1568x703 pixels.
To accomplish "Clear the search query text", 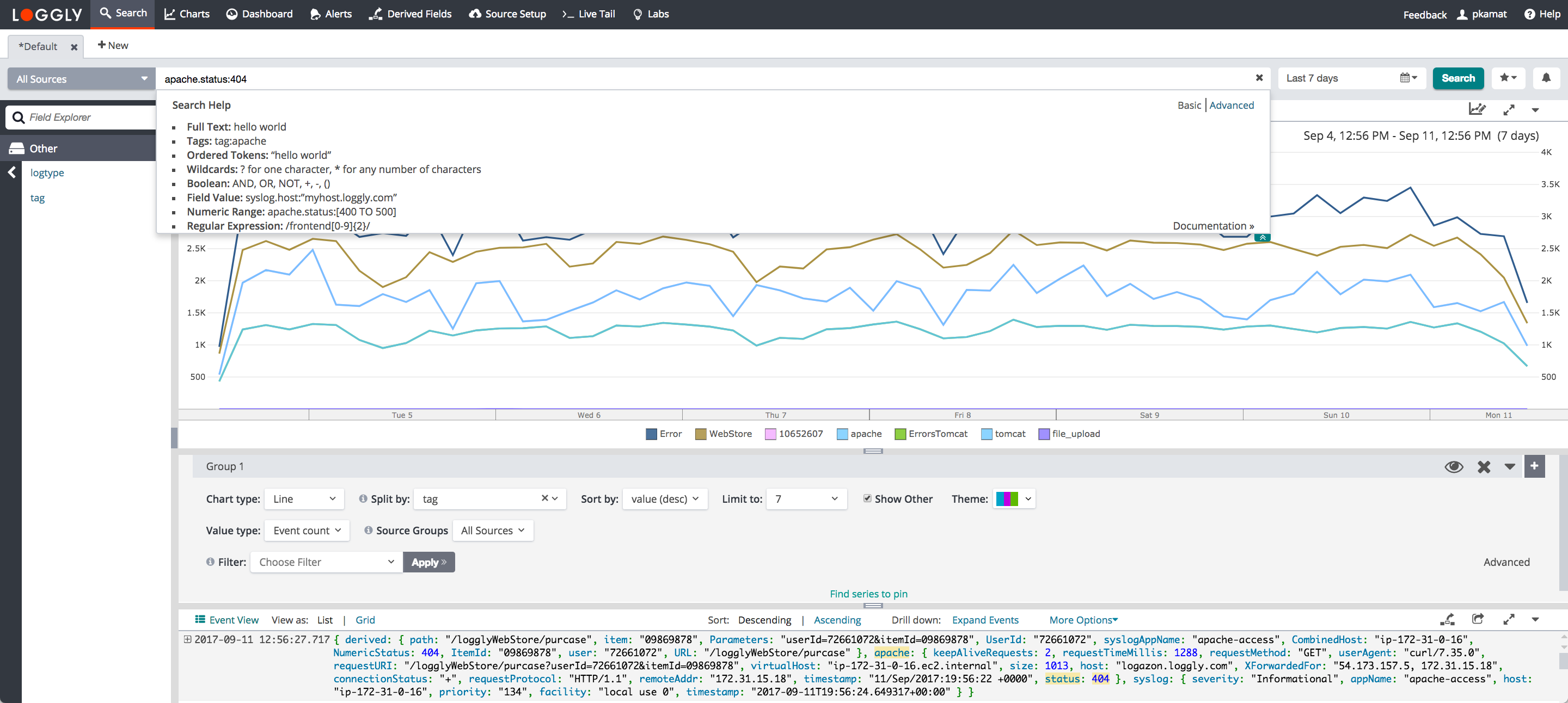I will [1259, 78].
